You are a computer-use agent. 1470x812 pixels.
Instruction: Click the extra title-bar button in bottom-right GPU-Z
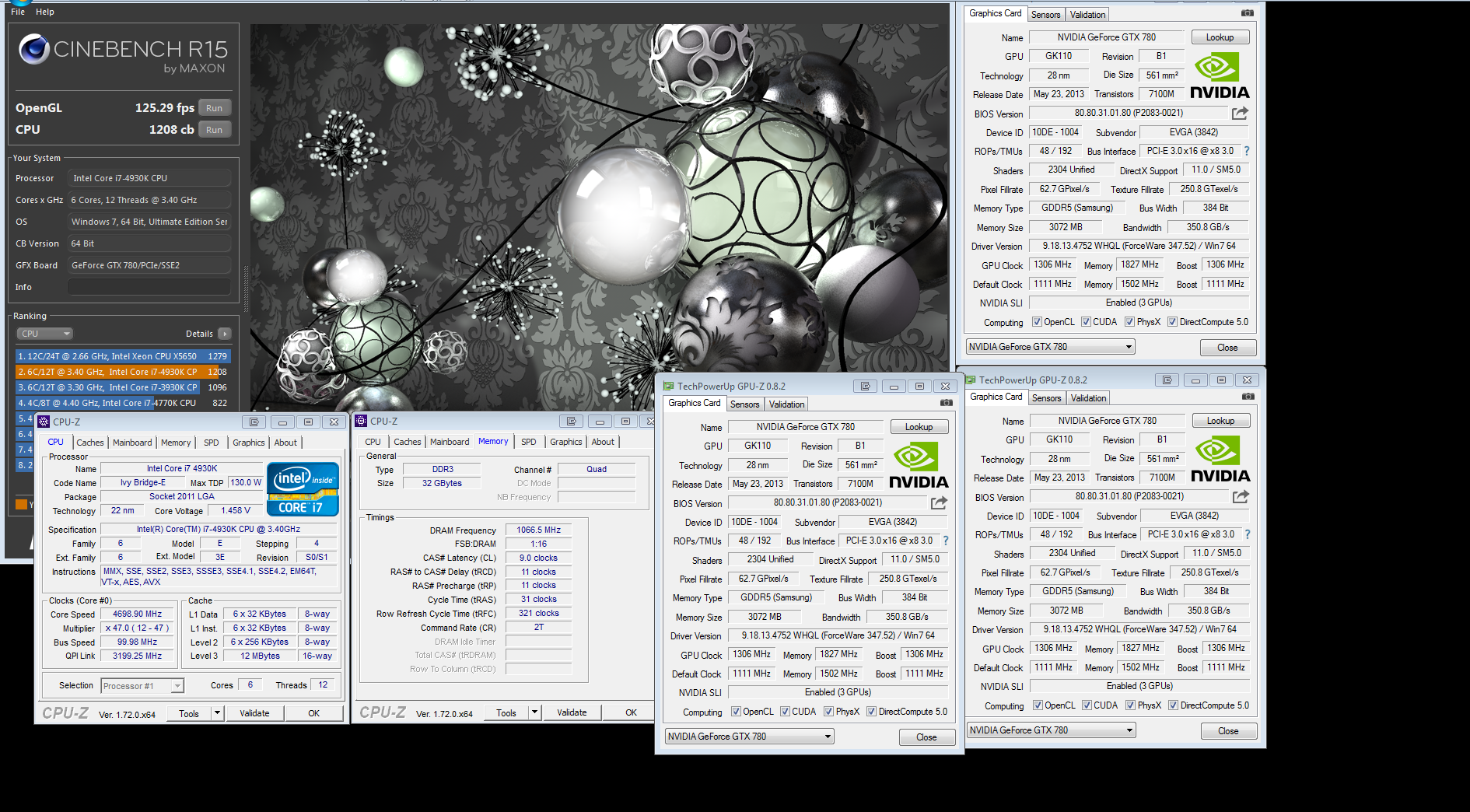point(1167,380)
